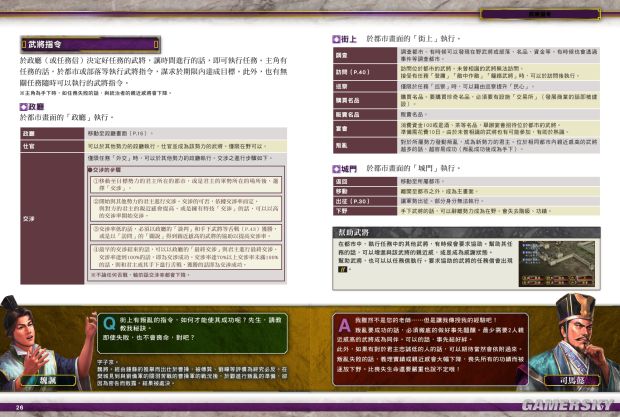Image resolution: width=620 pixels, height=417 pixels.
Task: Click the third boxed negotiation step ③
Action: (x=186, y=232)
